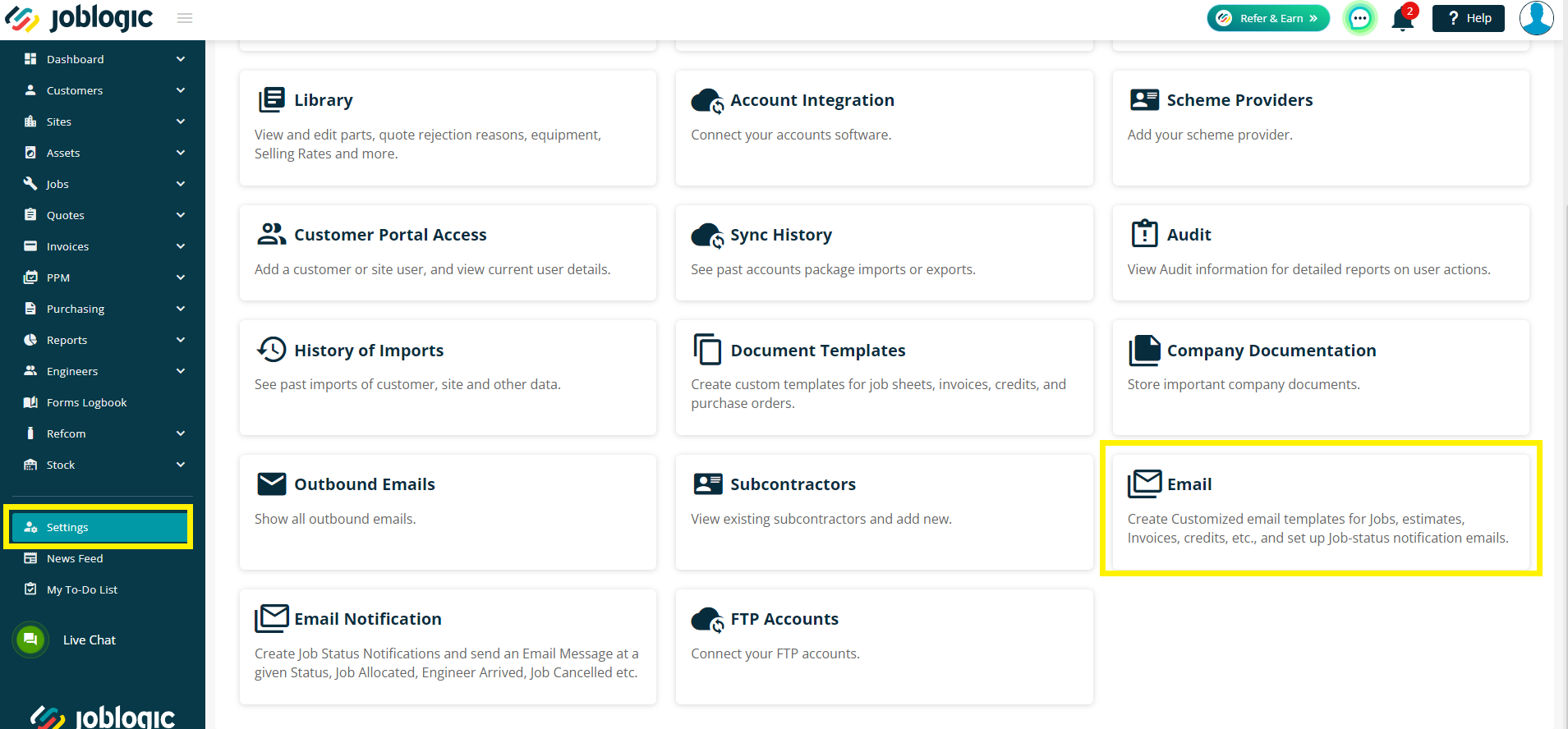Click Live Chat label in sidebar
Image resolution: width=1568 pixels, height=729 pixels.
(x=90, y=640)
